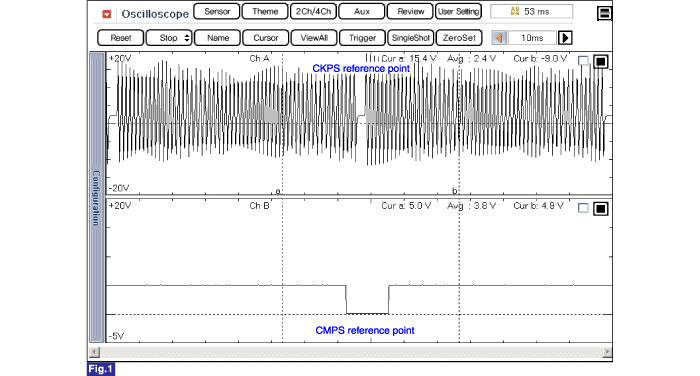This screenshot has height=376, width=700.
Task: Click the red dropdown icon beside Oscilloscope
Action: point(106,14)
